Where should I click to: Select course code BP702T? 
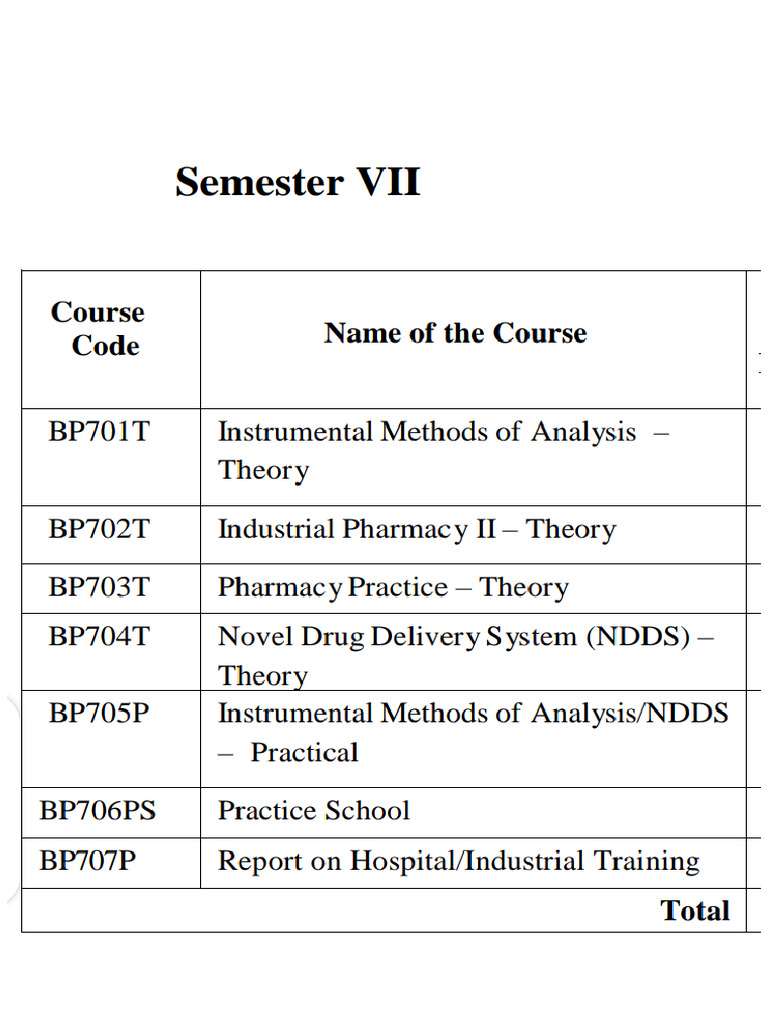[98, 529]
